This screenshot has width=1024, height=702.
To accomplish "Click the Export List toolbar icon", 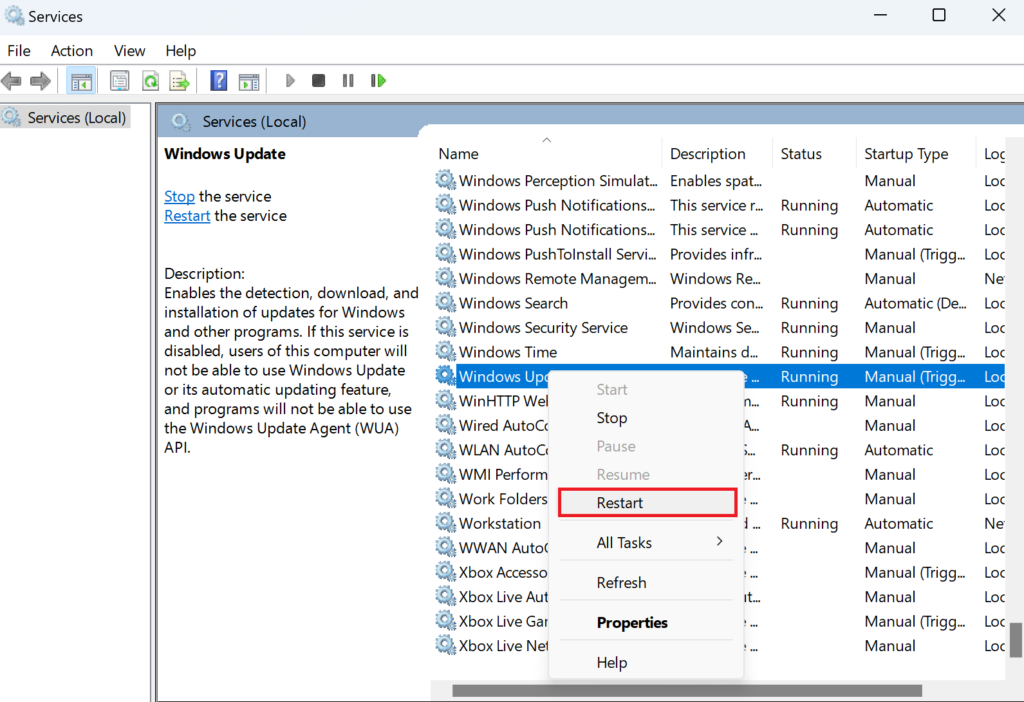I will tap(179, 81).
